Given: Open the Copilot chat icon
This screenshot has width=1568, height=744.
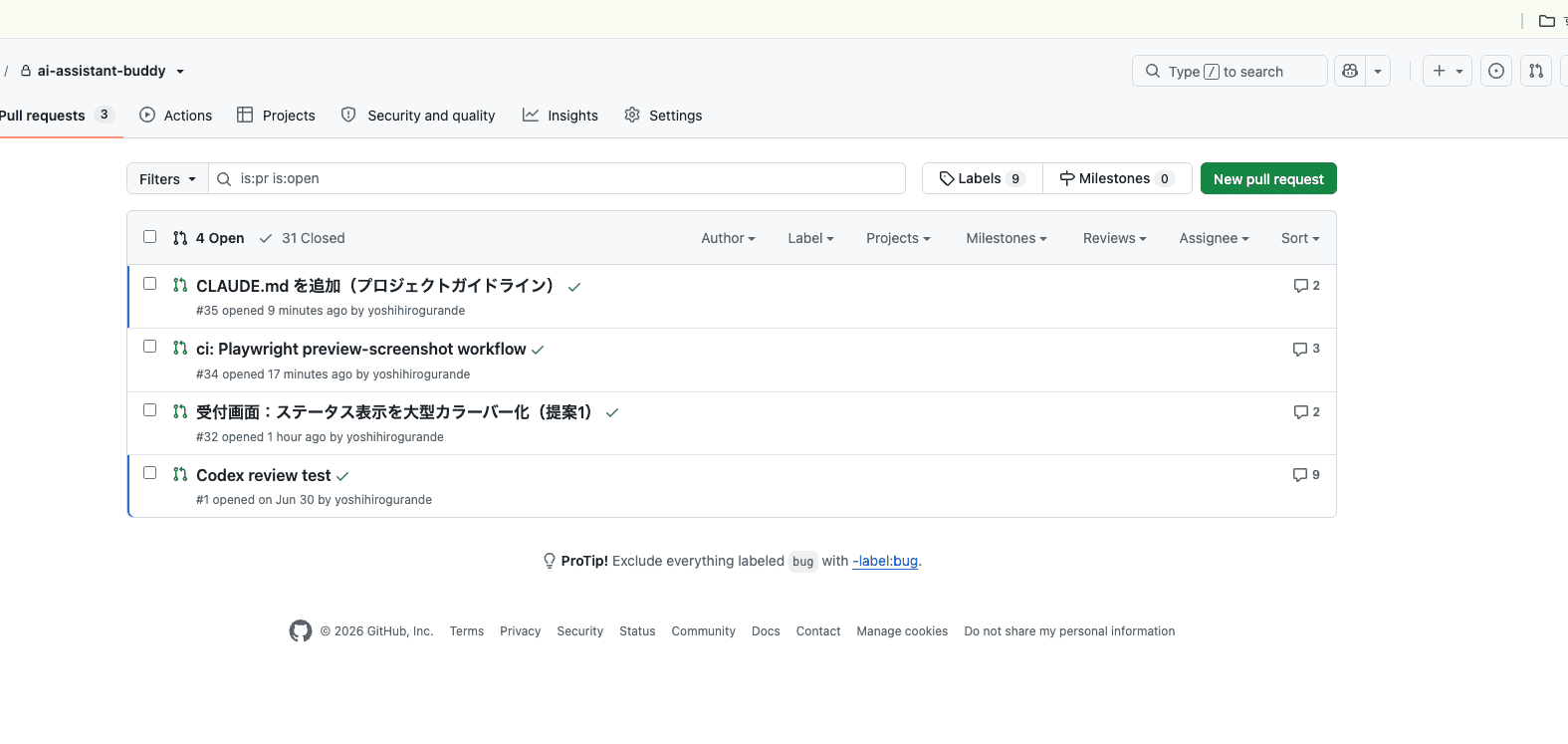Looking at the screenshot, I should 1350,71.
